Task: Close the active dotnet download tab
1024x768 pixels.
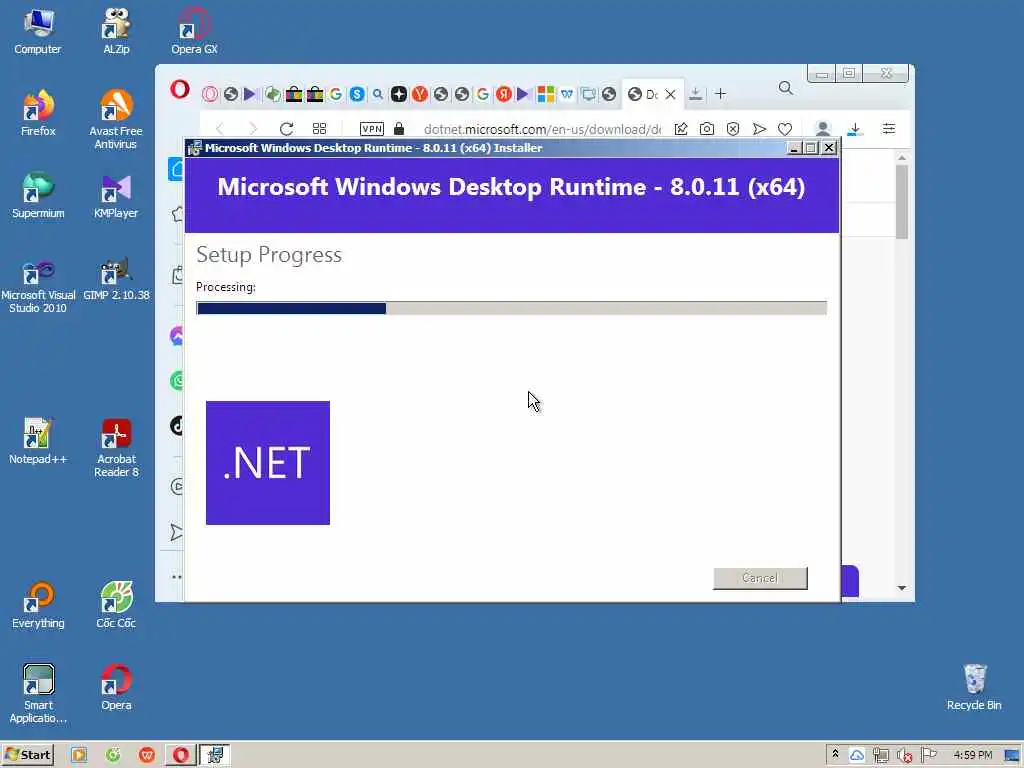Action: 670,94
